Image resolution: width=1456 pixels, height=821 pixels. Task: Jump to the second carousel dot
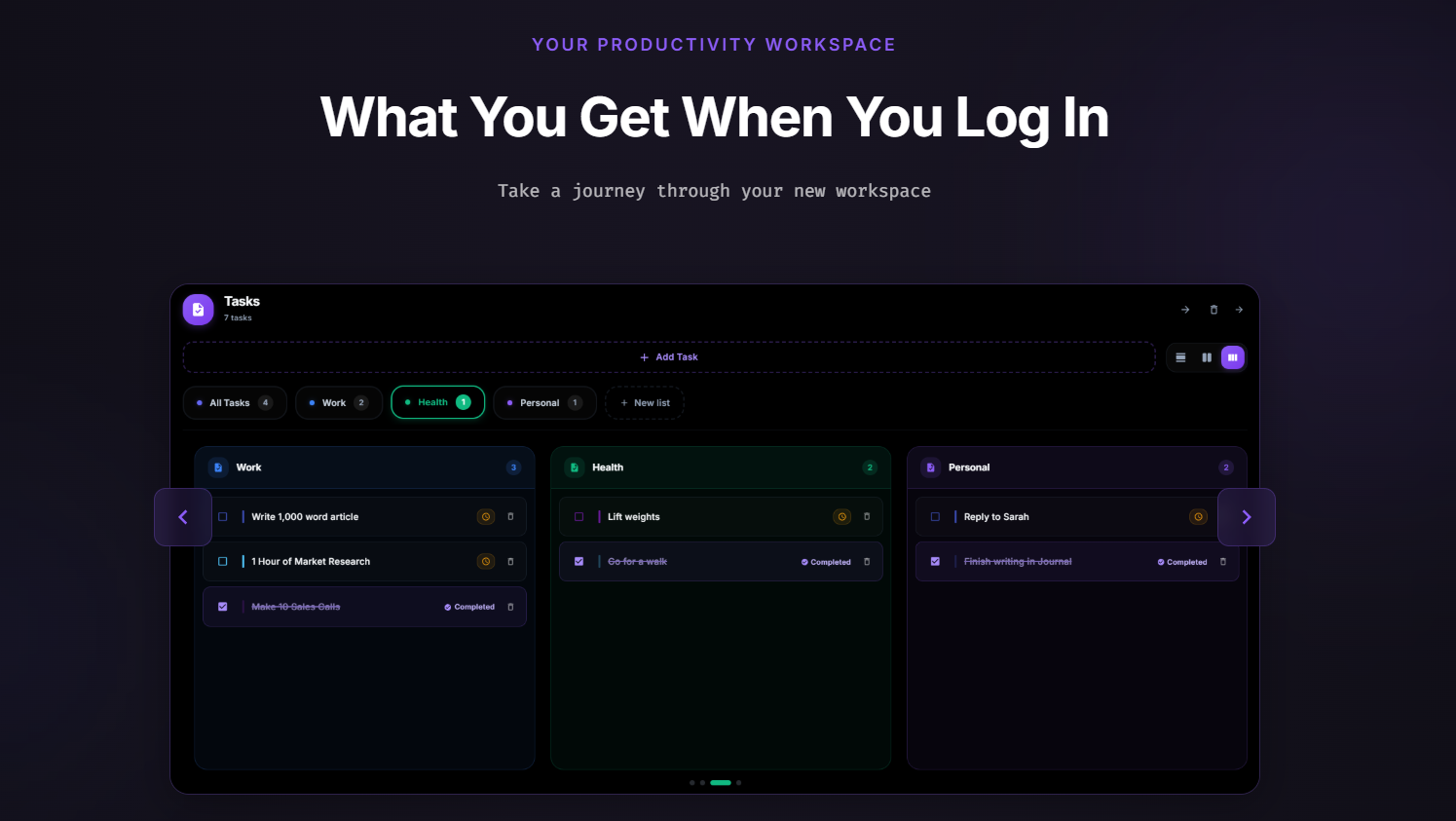(x=702, y=783)
